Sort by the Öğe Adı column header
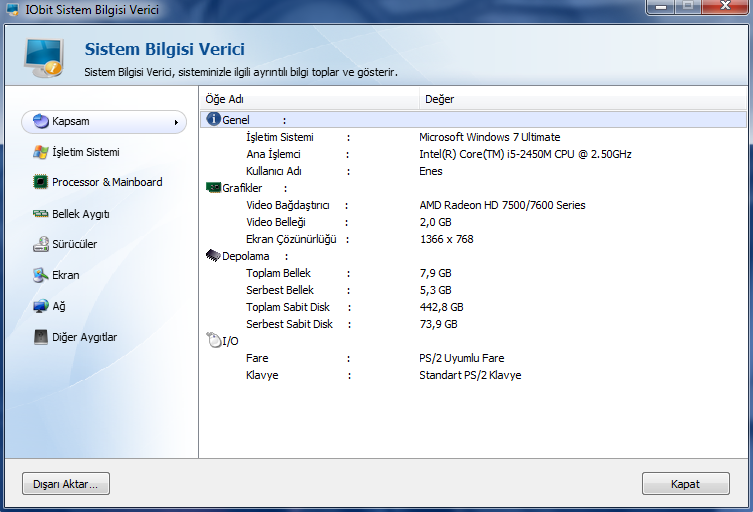753x512 pixels. click(309, 99)
